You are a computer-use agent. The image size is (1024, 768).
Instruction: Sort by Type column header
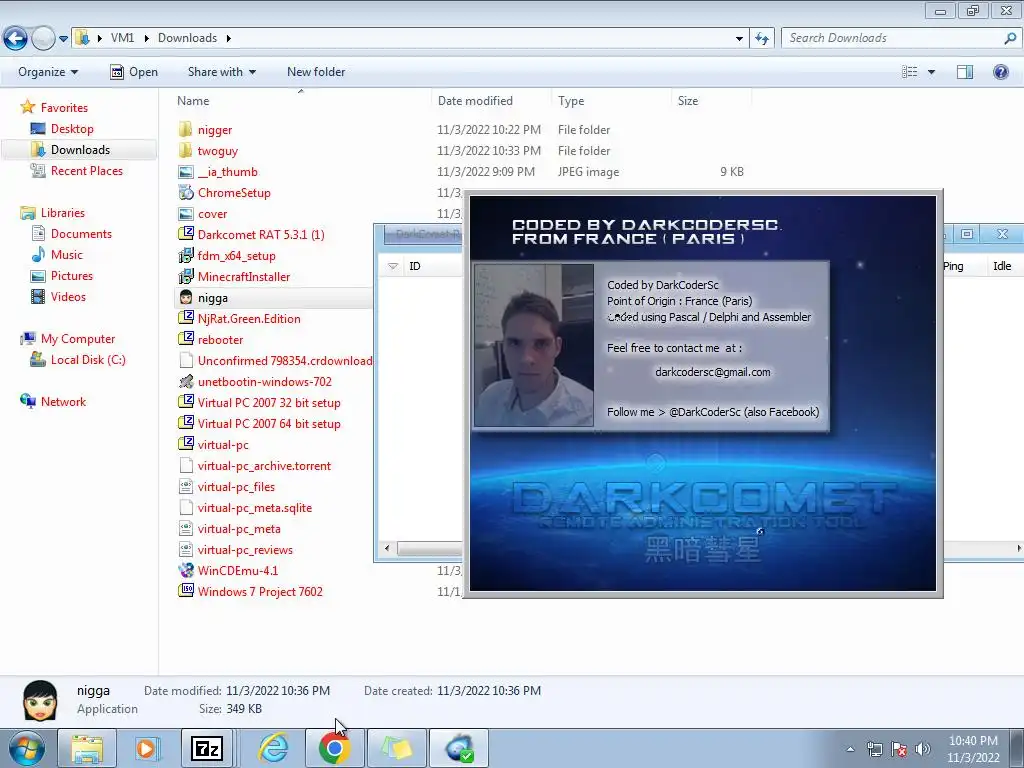[x=571, y=101]
